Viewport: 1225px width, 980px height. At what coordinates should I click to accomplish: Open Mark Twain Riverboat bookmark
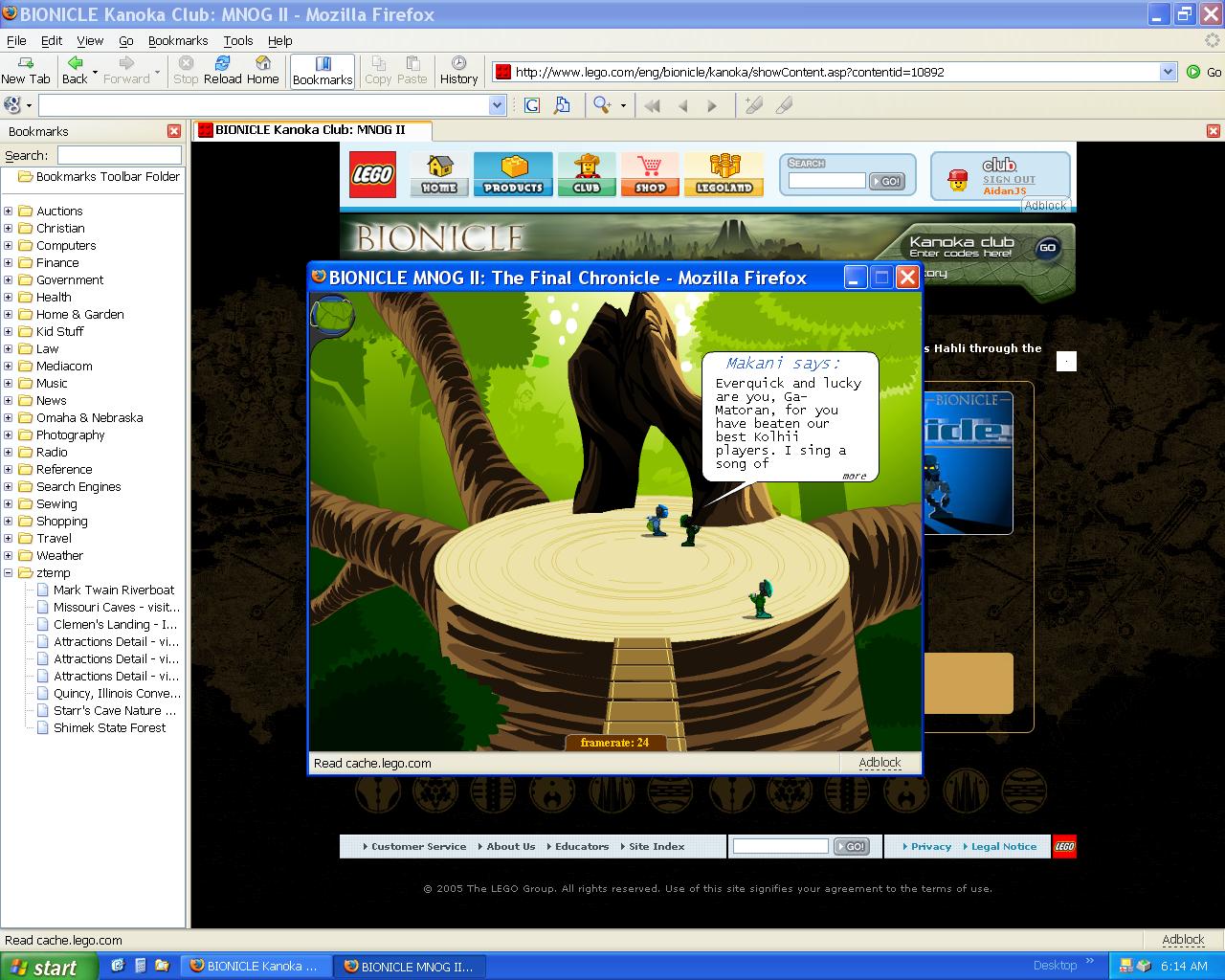coord(114,590)
